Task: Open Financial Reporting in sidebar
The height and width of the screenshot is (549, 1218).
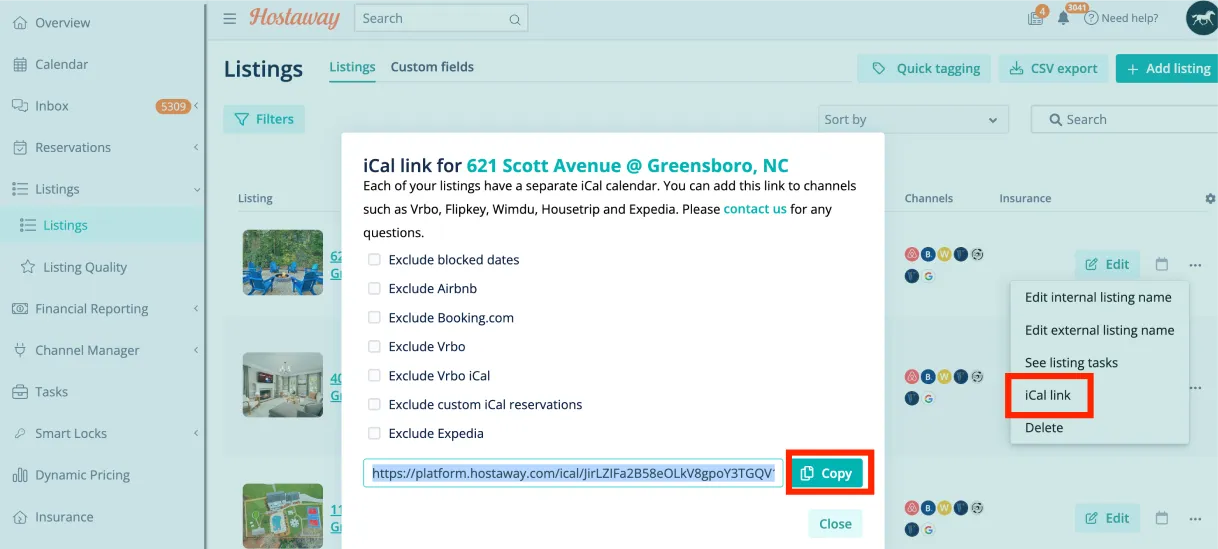Action: (x=80, y=309)
